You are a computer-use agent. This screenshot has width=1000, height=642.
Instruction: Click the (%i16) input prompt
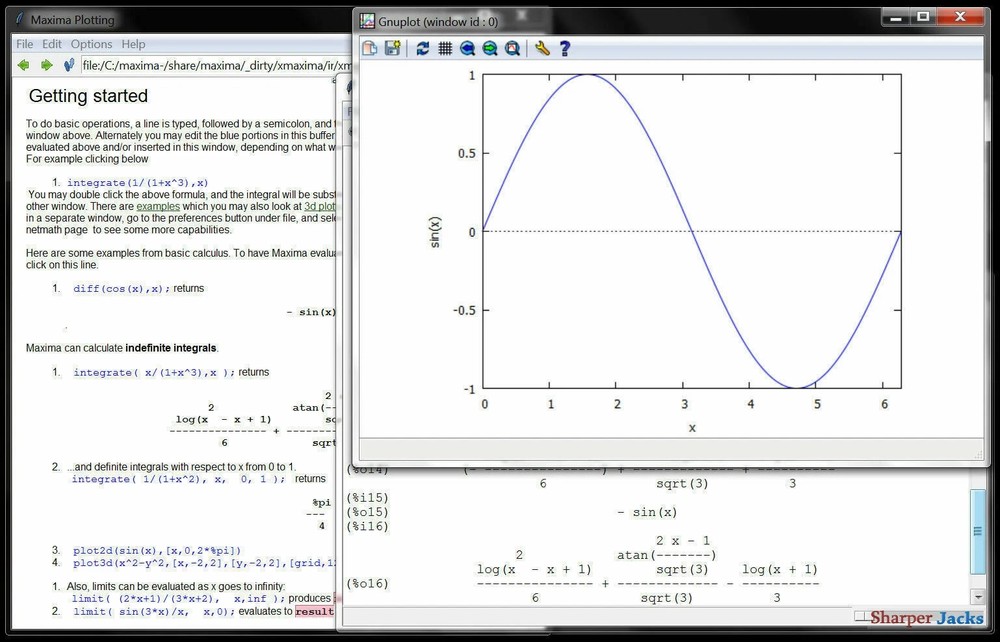367,526
